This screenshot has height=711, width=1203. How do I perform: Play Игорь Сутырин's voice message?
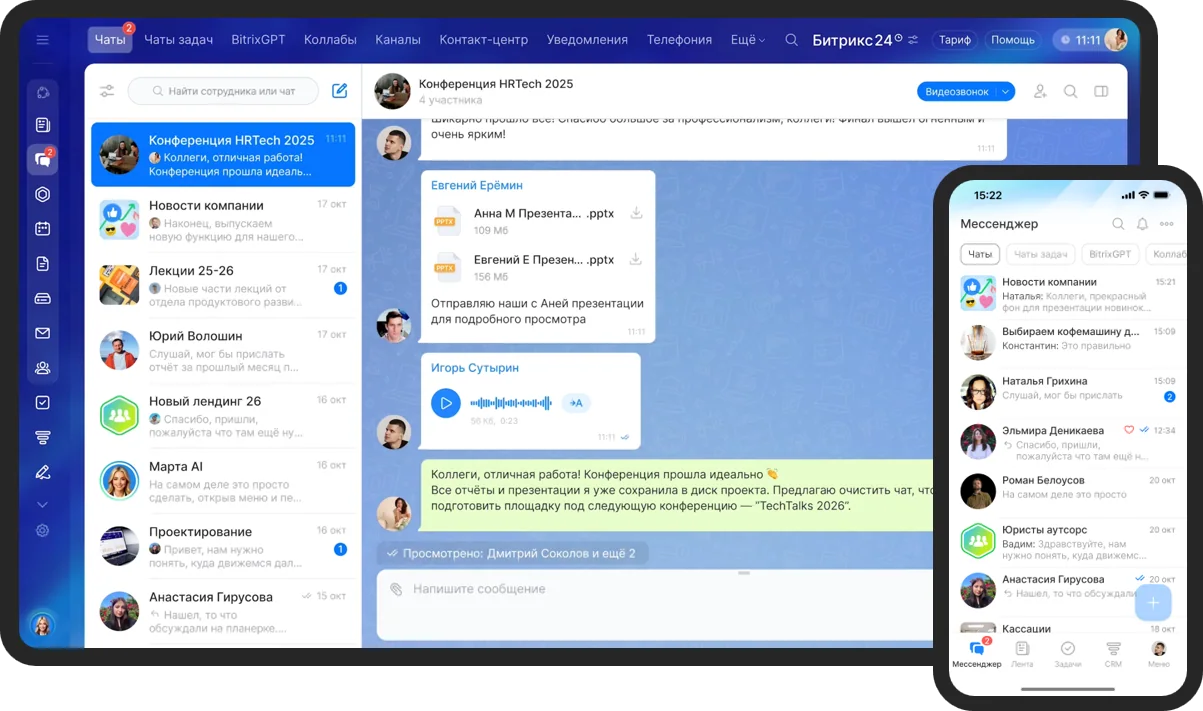point(445,403)
